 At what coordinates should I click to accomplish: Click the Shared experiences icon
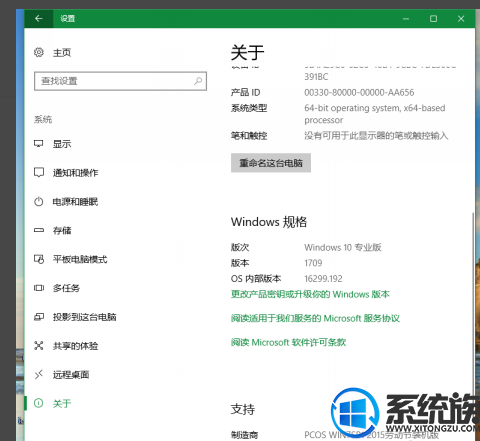39,346
